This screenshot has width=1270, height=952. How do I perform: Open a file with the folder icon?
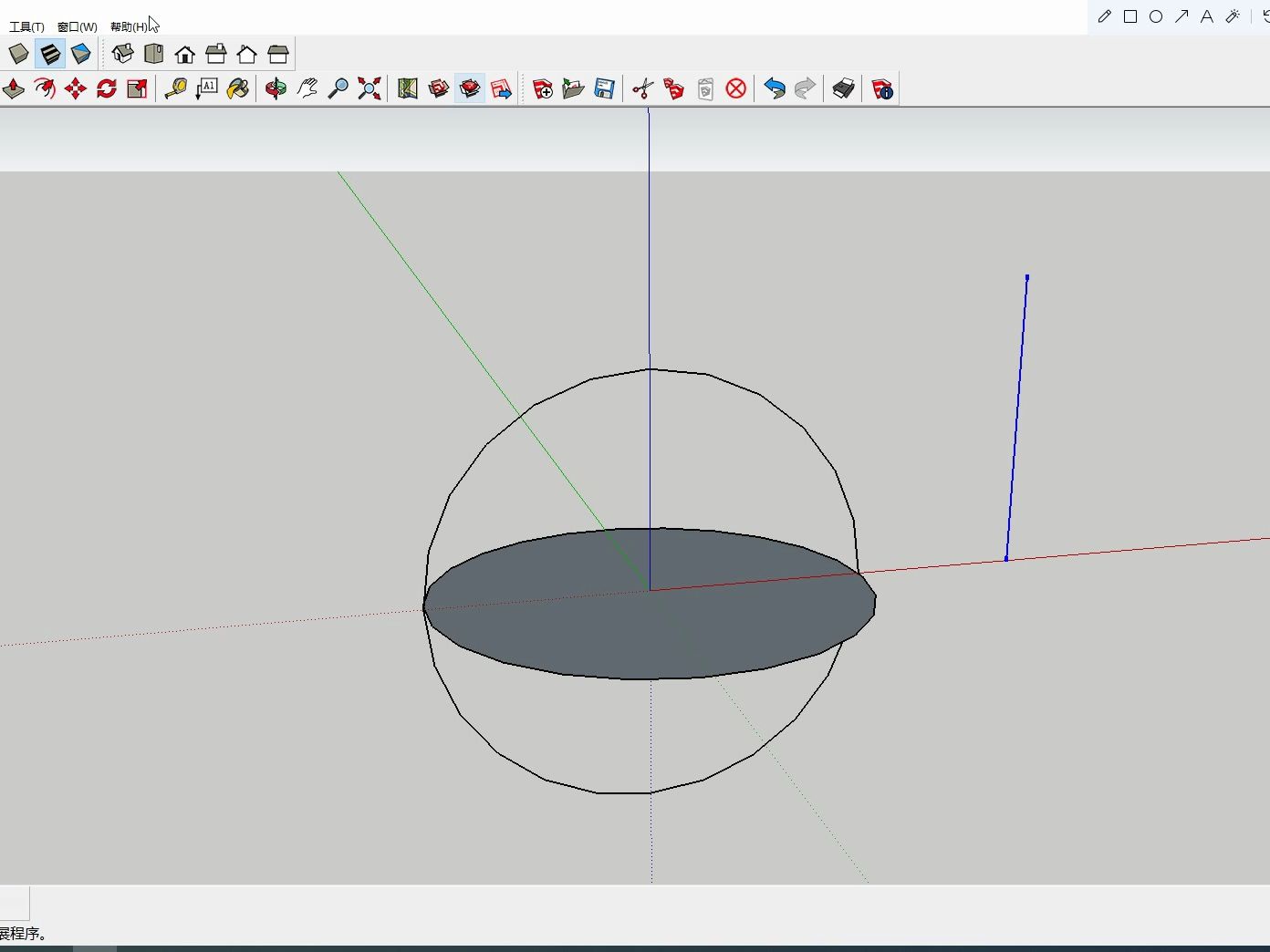click(574, 88)
